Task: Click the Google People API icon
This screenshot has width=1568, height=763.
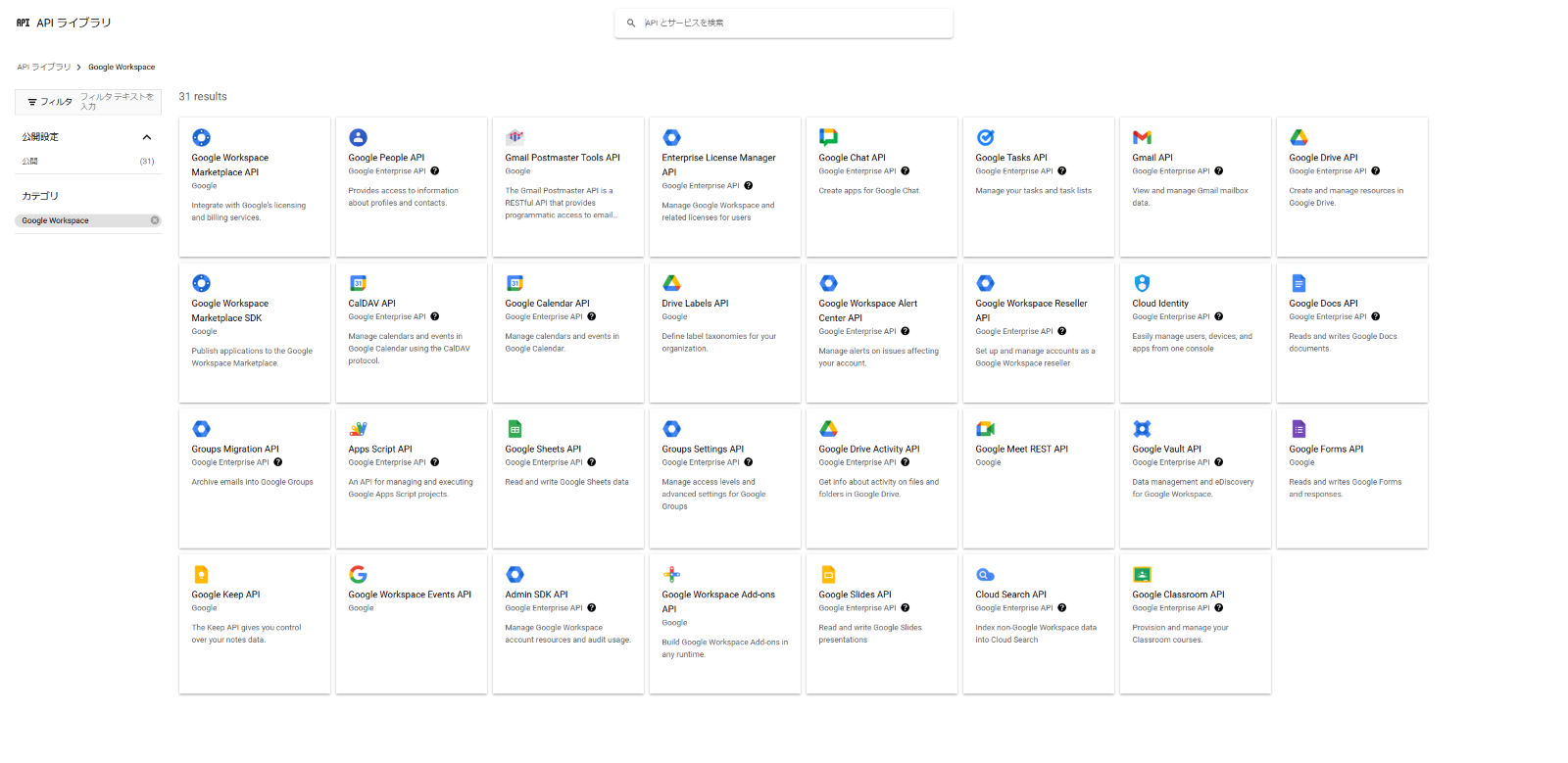Action: (358, 137)
